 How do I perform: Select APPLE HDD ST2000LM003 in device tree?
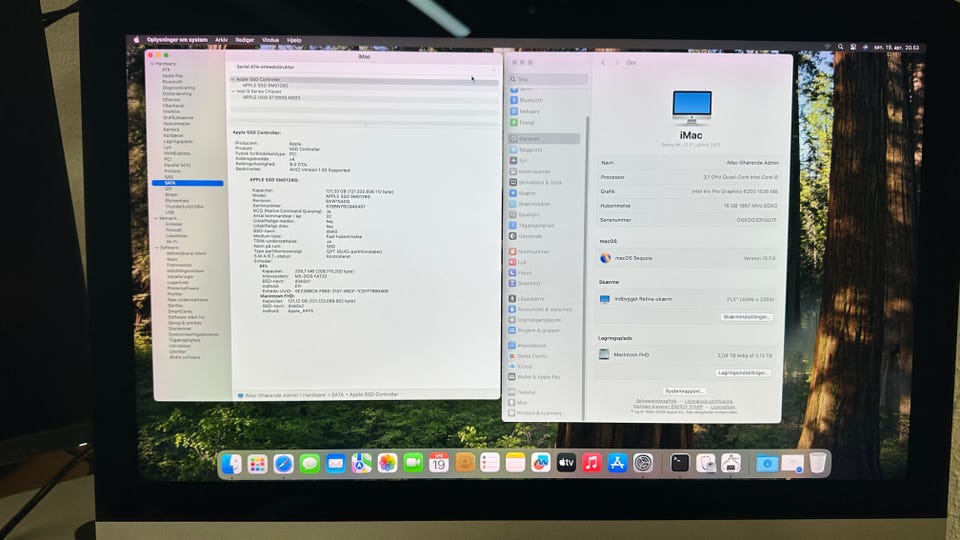tap(272, 97)
